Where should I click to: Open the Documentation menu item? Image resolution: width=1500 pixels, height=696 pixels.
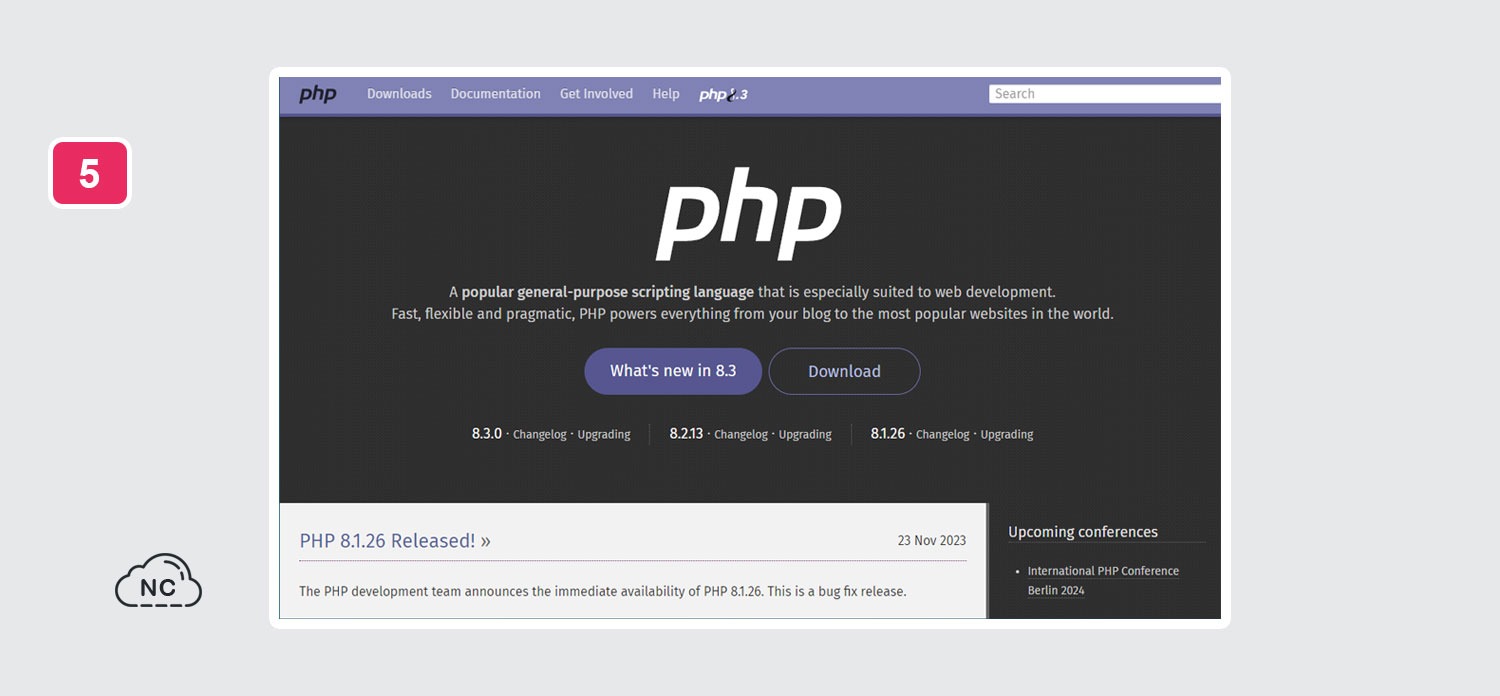495,94
